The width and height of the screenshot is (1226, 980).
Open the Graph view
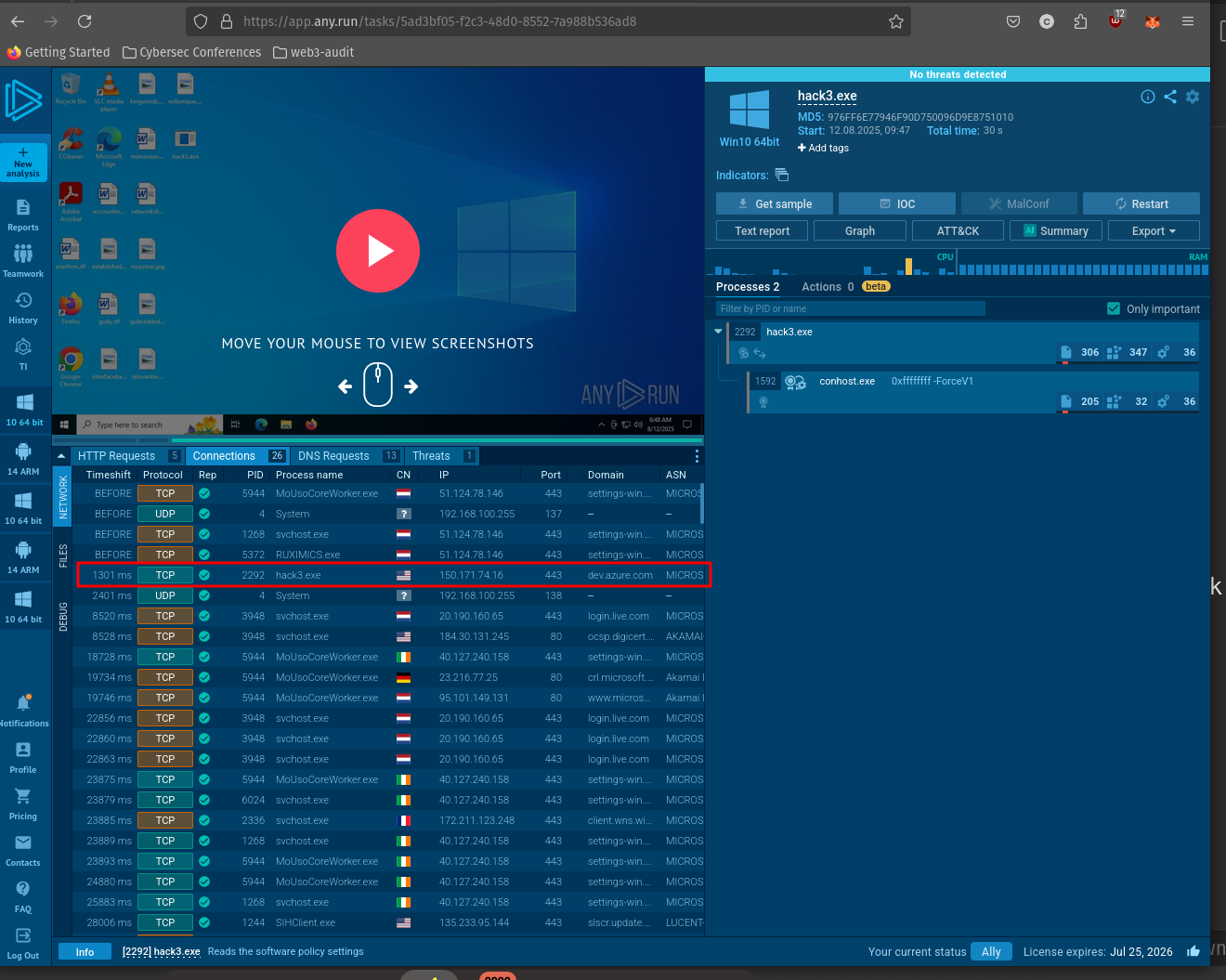click(860, 230)
